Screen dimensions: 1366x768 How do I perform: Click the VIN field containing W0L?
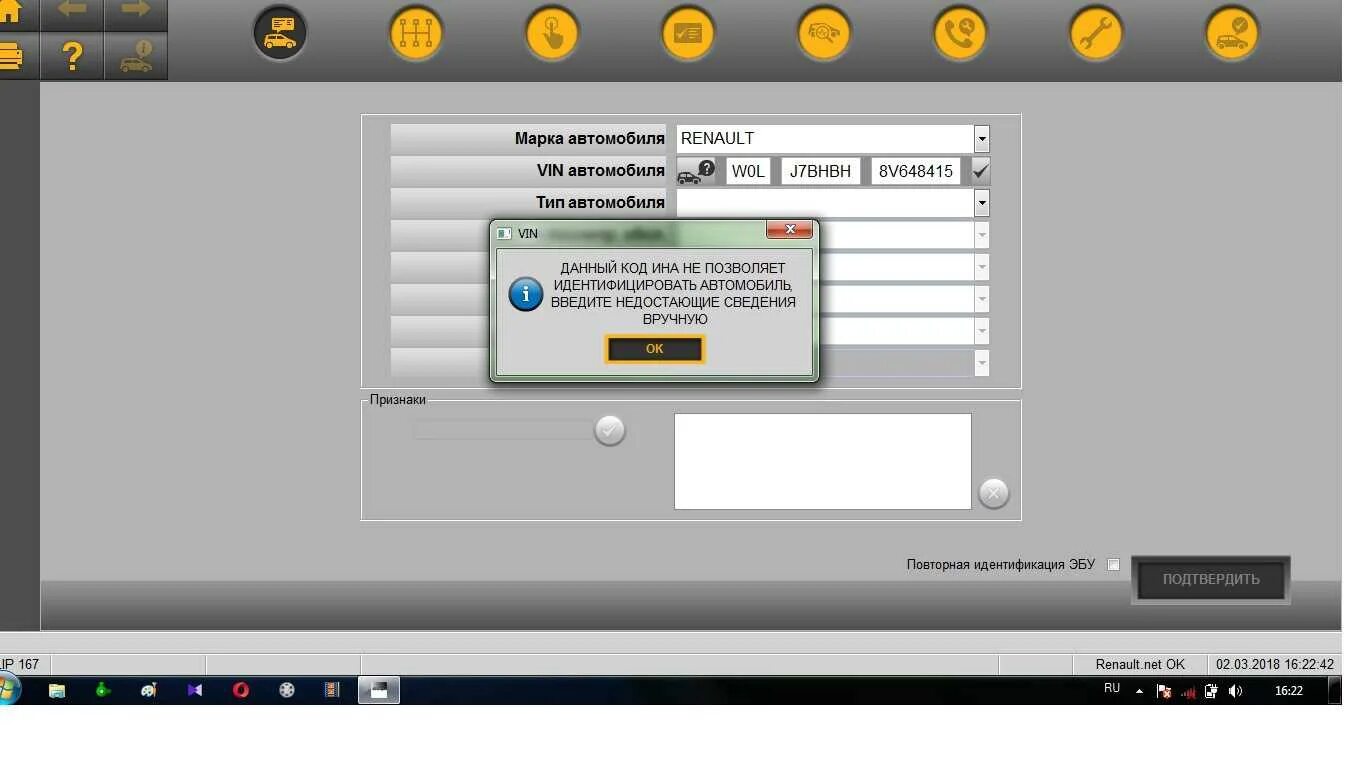tap(748, 171)
